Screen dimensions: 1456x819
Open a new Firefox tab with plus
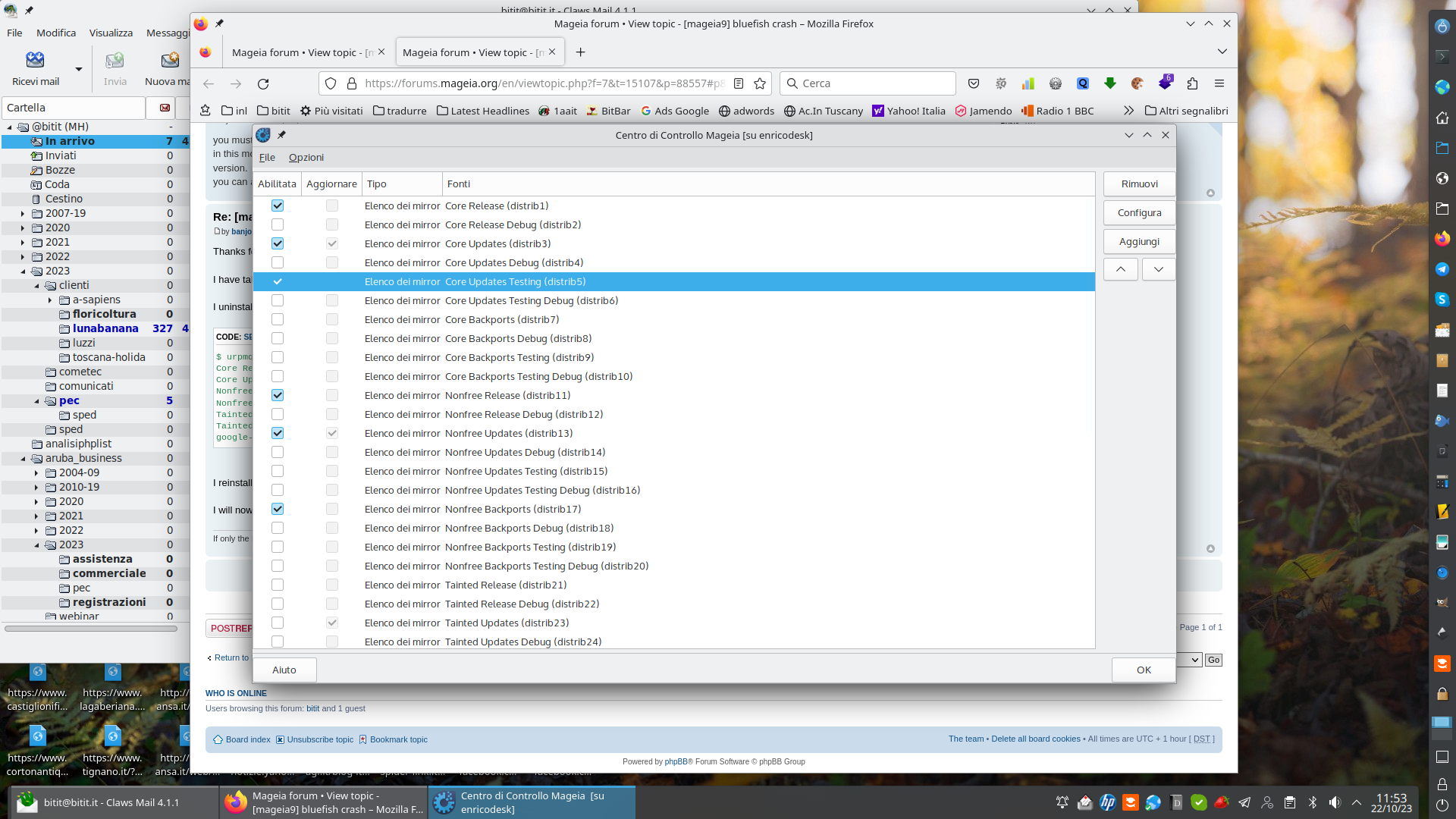pos(580,52)
